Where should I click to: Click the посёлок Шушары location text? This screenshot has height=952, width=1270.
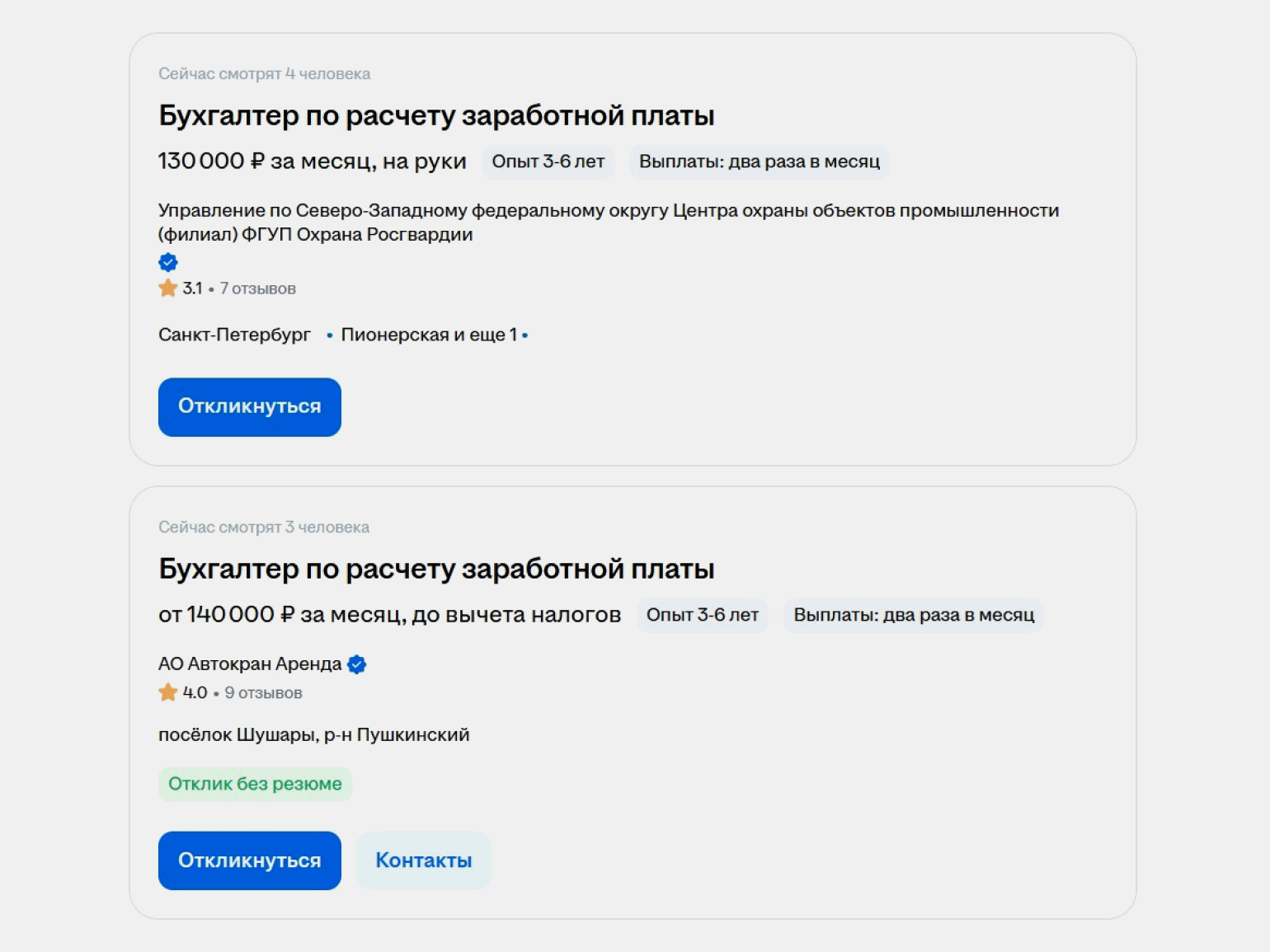click(313, 735)
